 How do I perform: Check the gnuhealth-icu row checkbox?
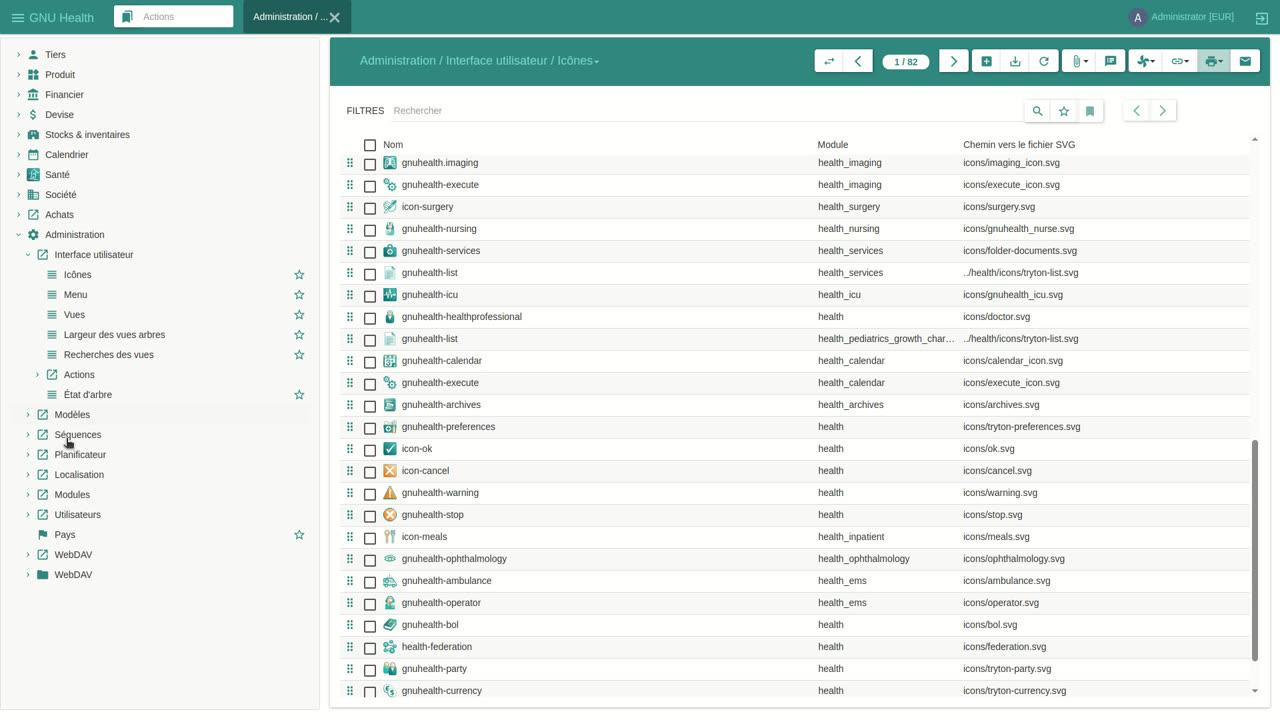(370, 296)
